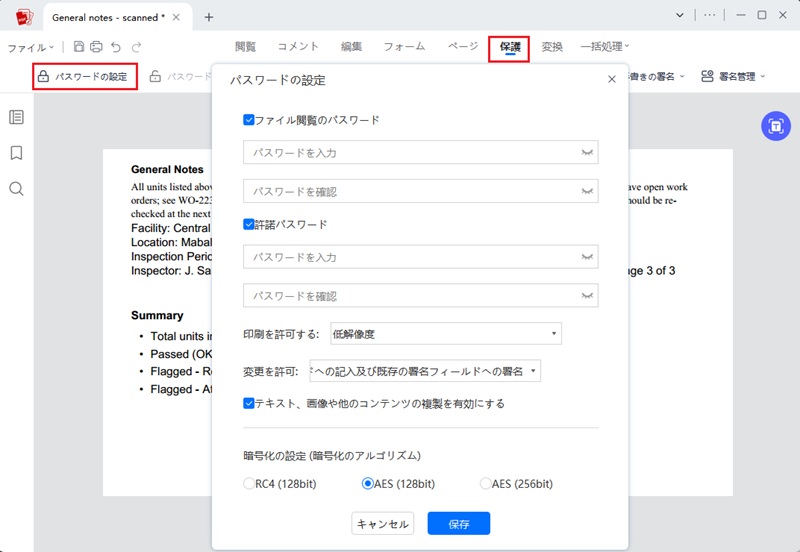Viewport: 800px width, 552px height.
Task: Switch to the 変換 tab
Action: [x=552, y=46]
